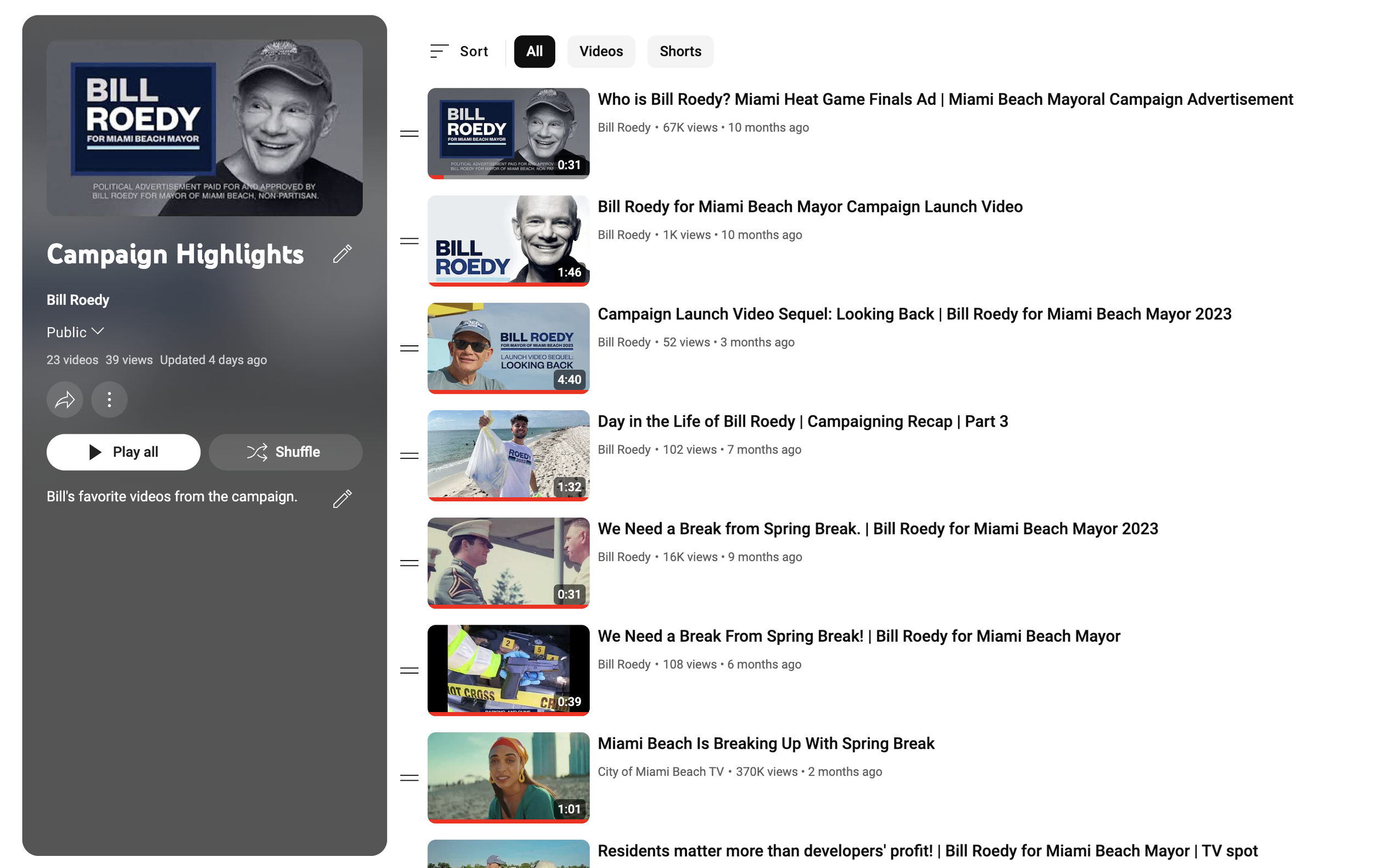Click '23 videos' count text
This screenshot has height=868, width=1373.
[x=72, y=360]
